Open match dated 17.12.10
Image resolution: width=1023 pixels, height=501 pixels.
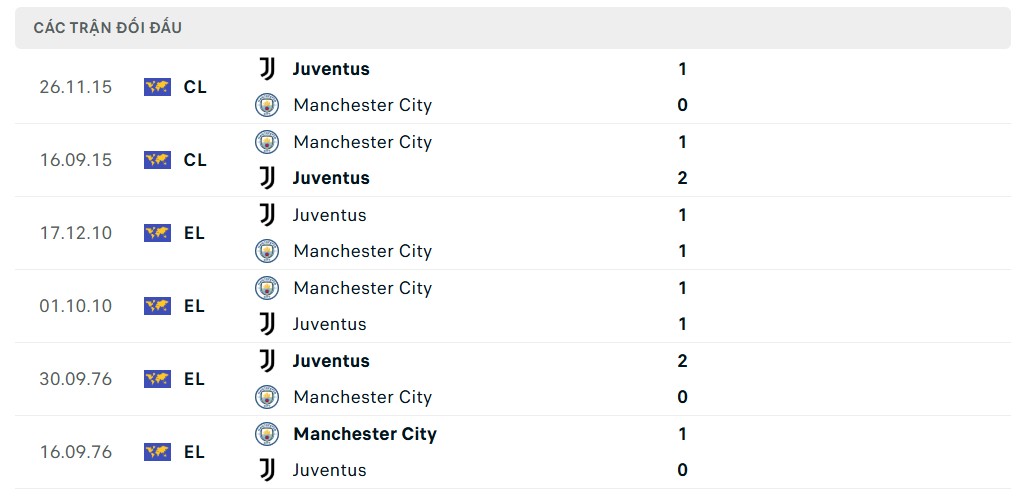click(76, 233)
